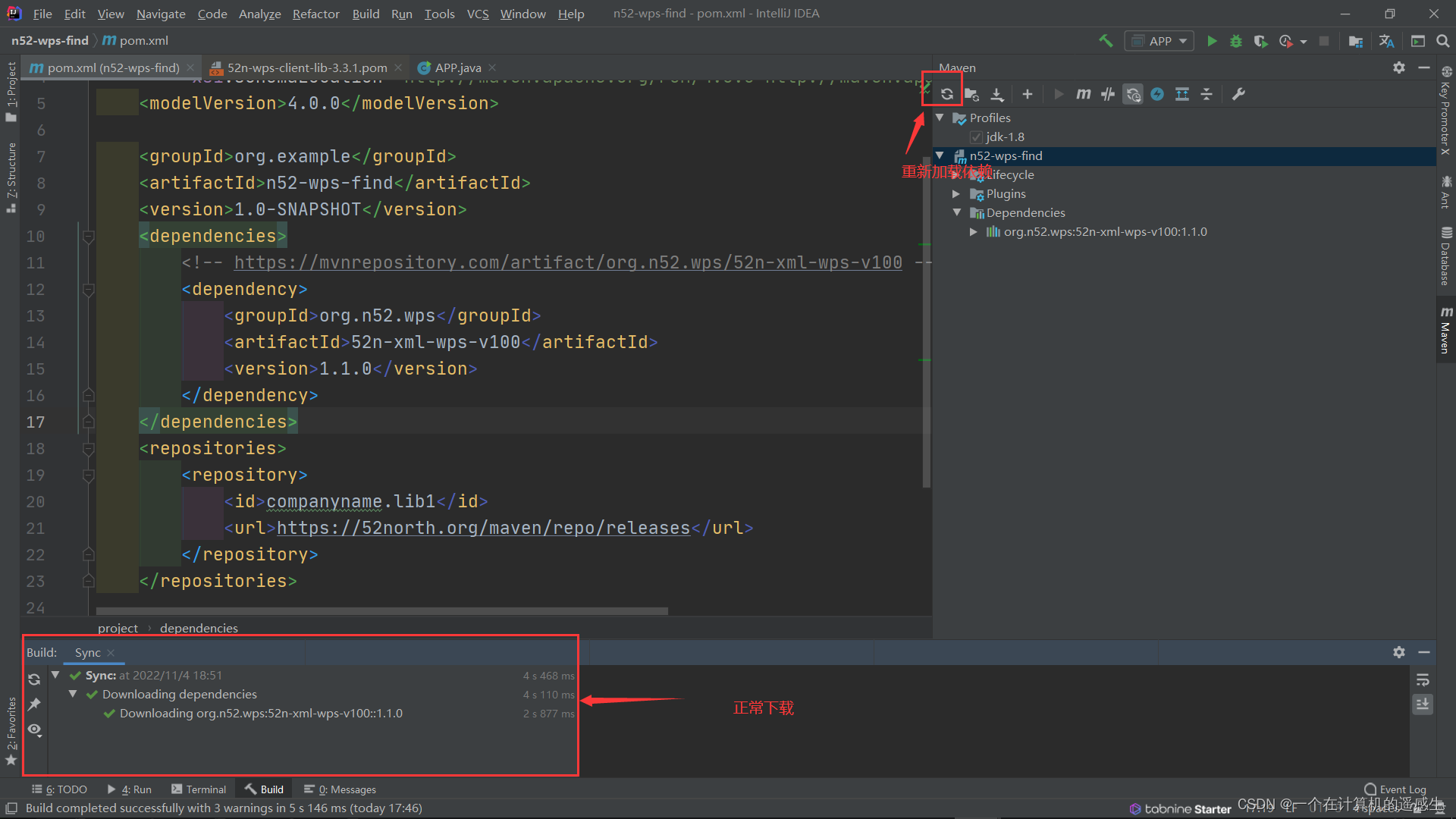Viewport: 1456px width, 819px height.
Task: Open Terminal tool window
Action: [x=199, y=789]
